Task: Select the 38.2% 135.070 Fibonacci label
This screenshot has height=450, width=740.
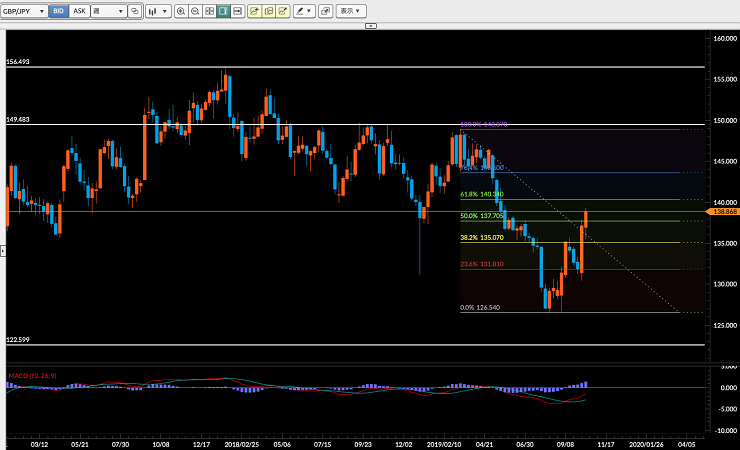Action: pos(482,238)
